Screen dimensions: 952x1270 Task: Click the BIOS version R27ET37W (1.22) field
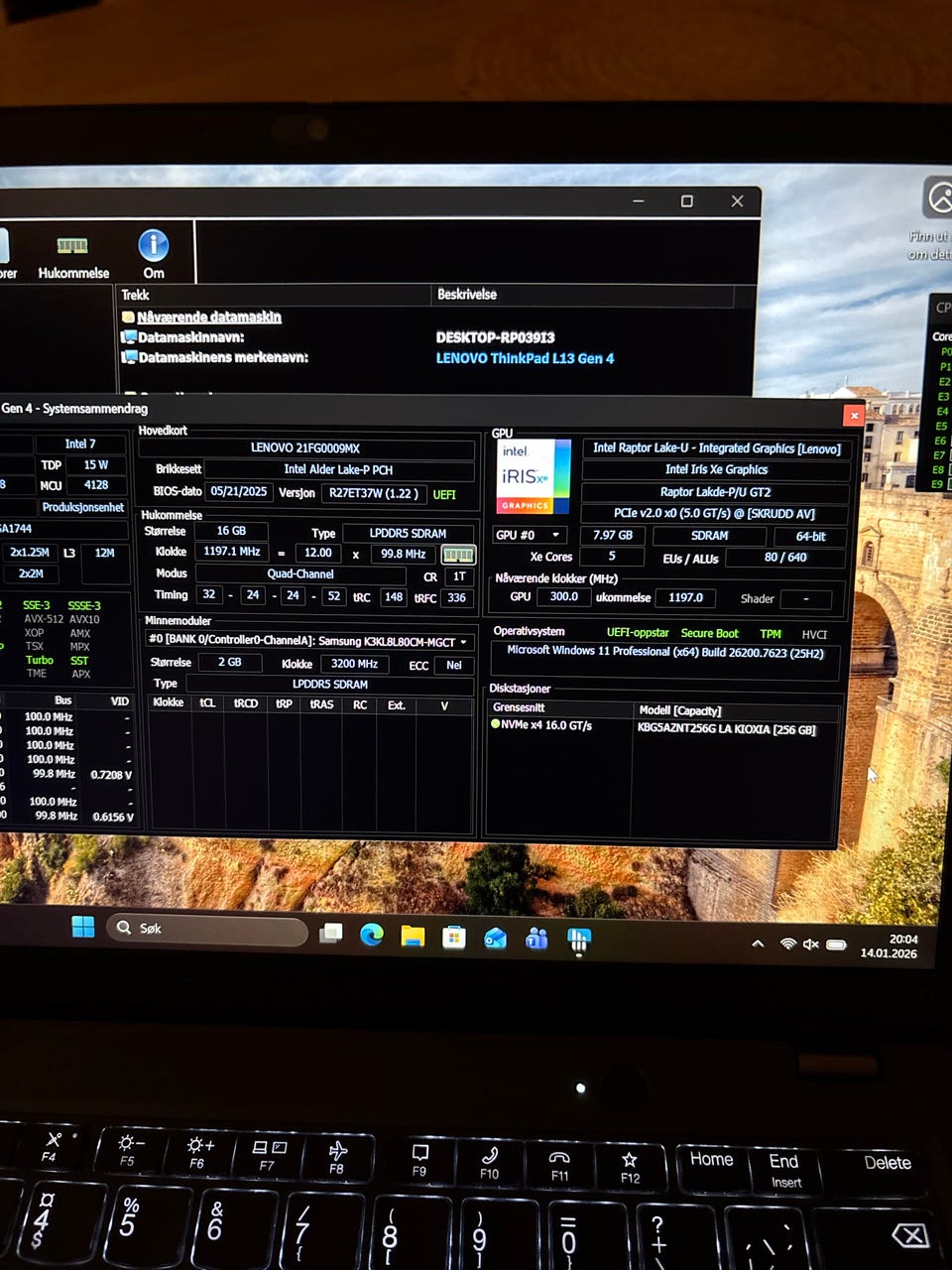[x=374, y=493]
